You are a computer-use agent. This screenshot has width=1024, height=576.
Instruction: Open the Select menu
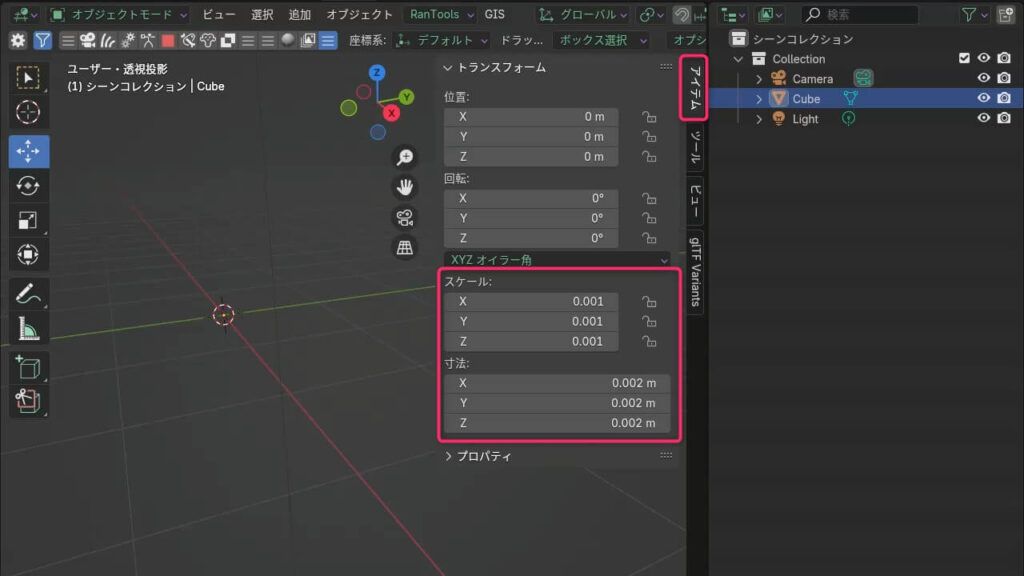263,14
